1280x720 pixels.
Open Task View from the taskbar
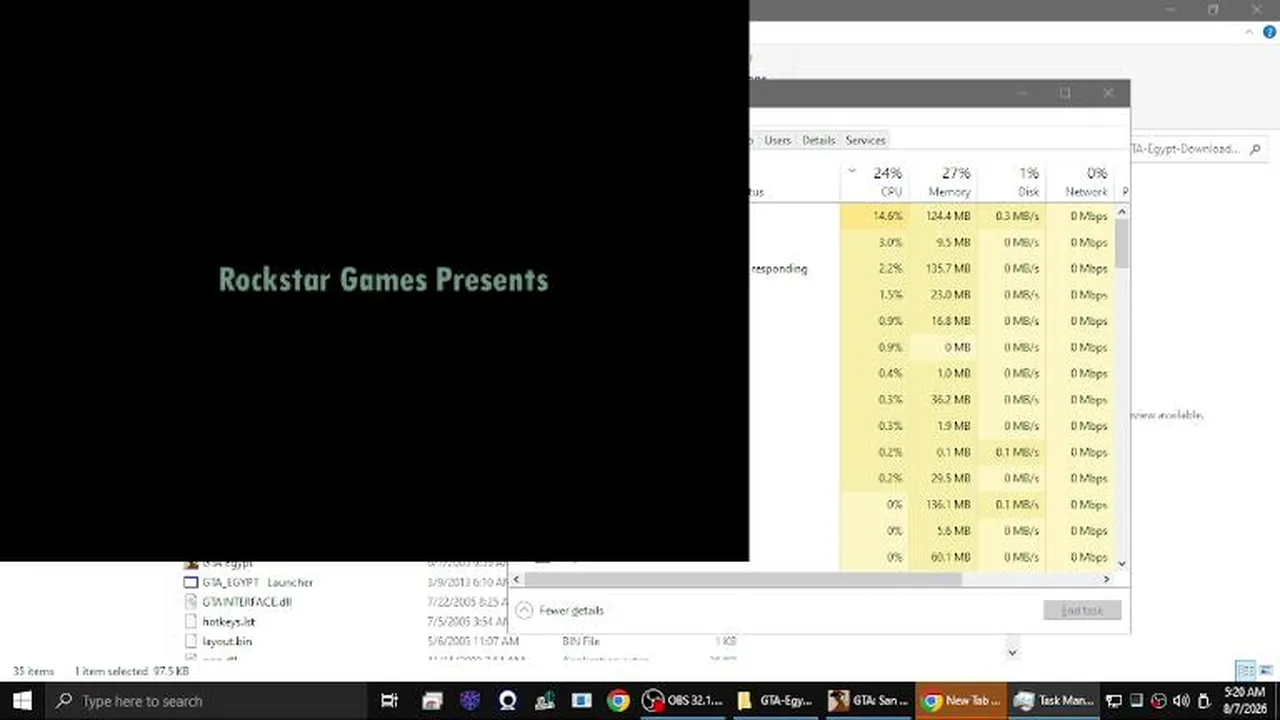click(390, 701)
